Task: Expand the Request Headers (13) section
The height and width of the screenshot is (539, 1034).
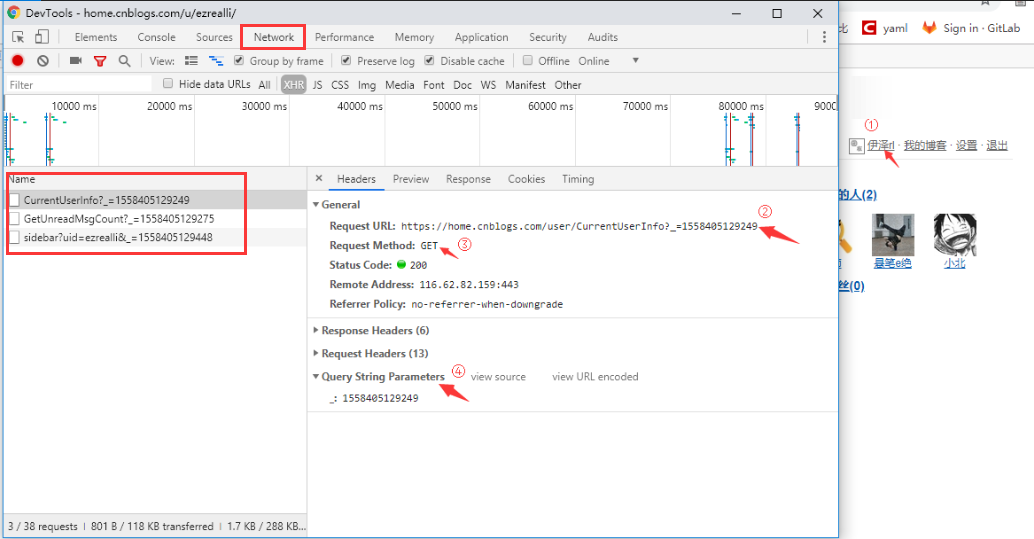Action: point(373,353)
